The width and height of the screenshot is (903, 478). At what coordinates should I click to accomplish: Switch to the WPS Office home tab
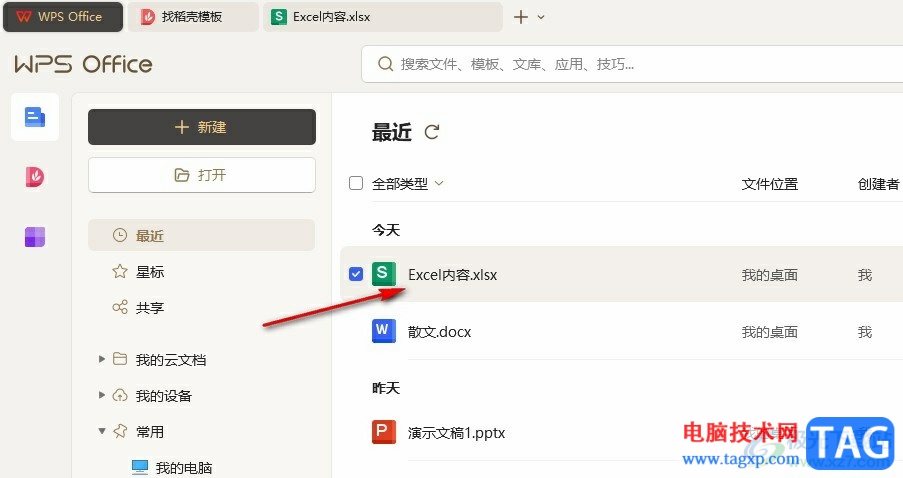point(63,17)
